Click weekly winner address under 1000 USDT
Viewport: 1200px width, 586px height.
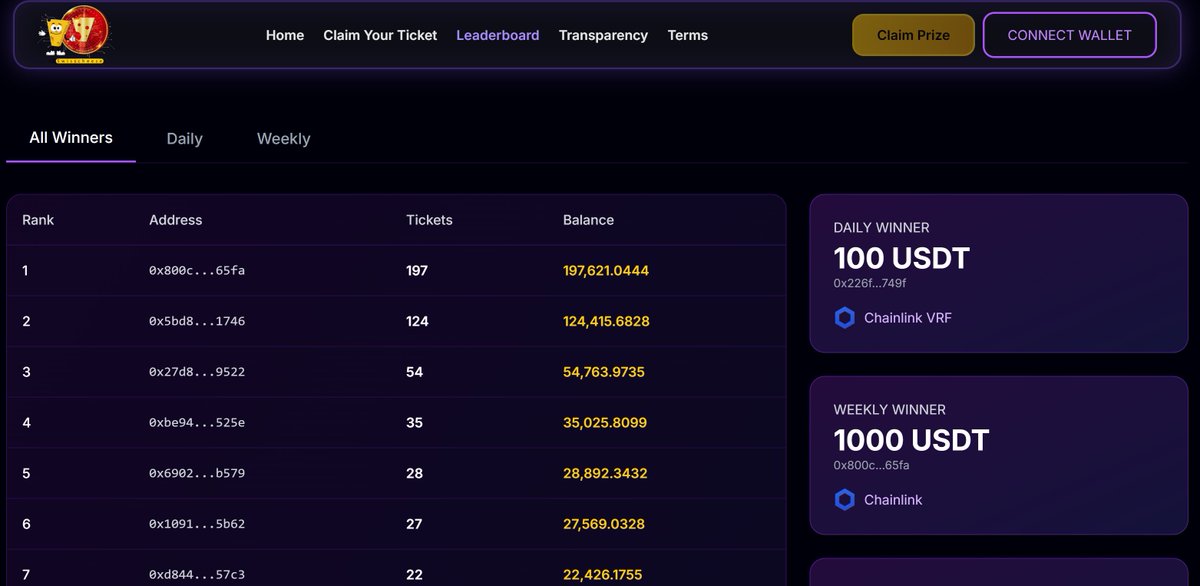[872, 466]
